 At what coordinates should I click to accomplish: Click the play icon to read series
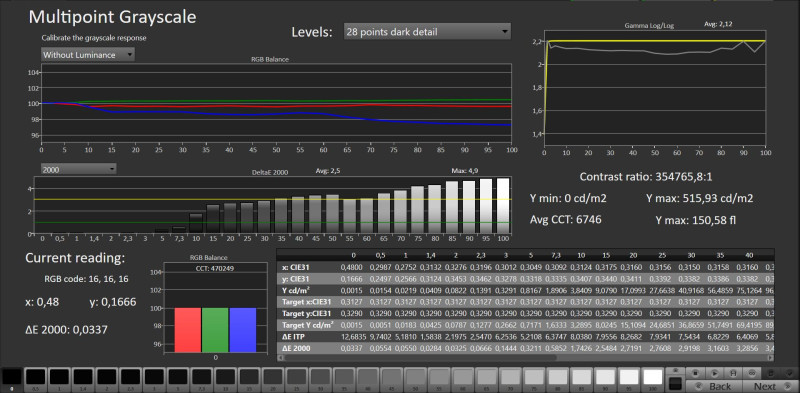pyautogui.click(x=715, y=373)
